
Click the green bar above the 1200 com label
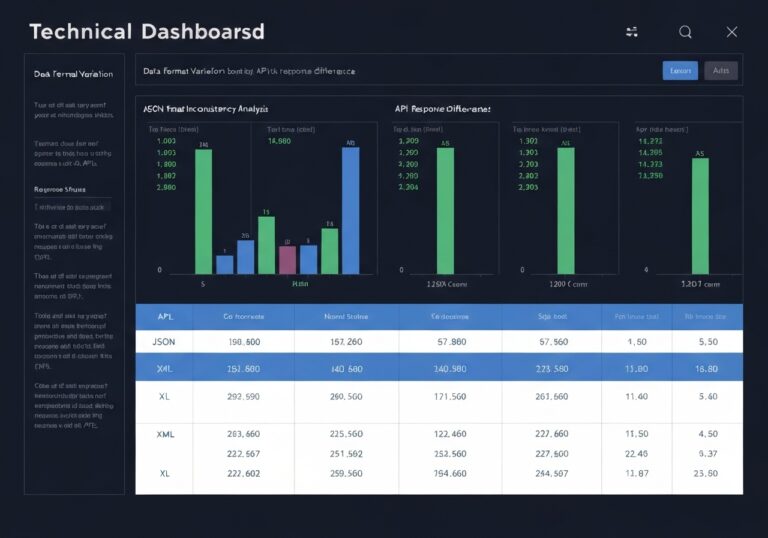coord(565,210)
